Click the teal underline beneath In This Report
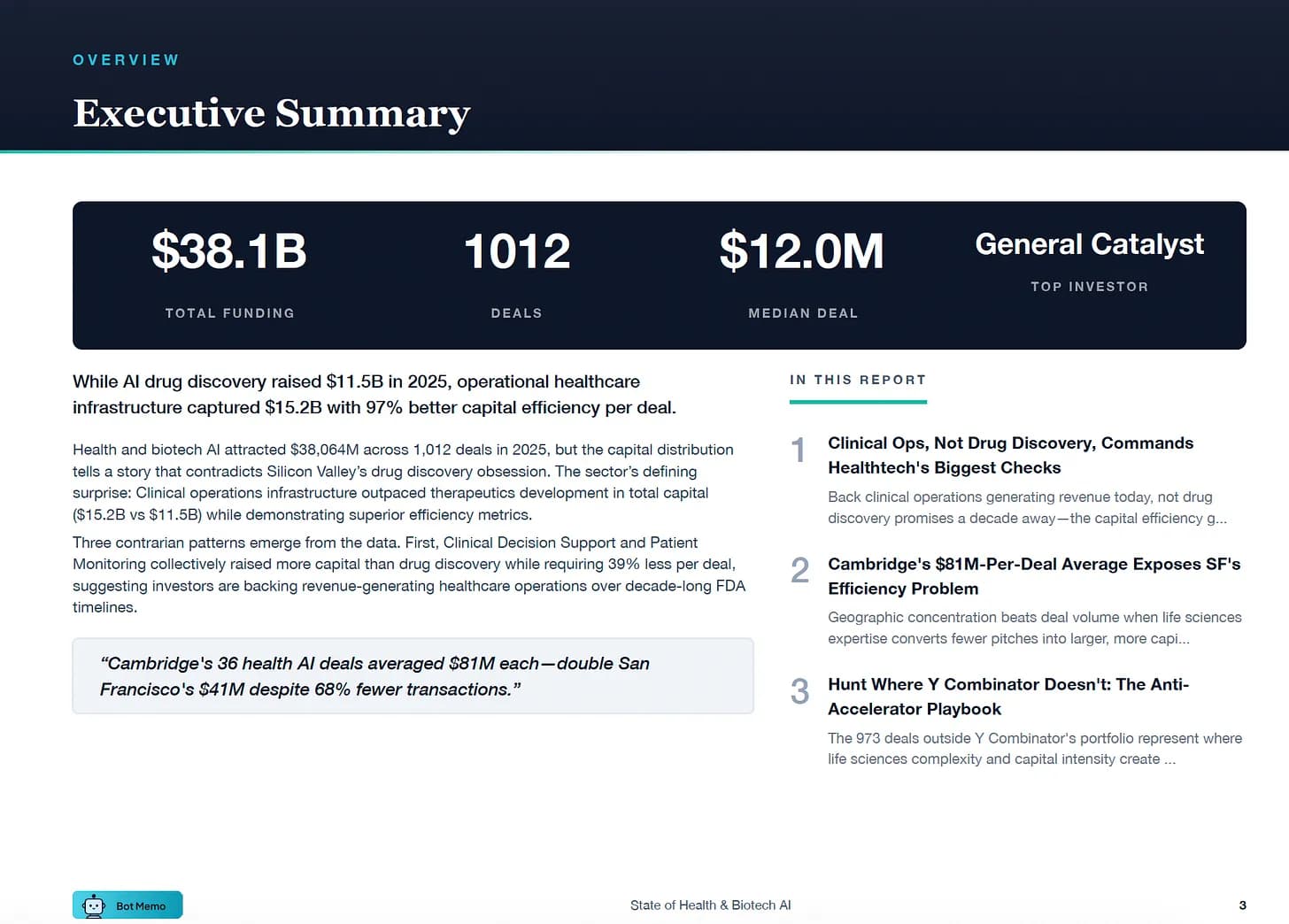This screenshot has width=1289, height=924. point(858,402)
